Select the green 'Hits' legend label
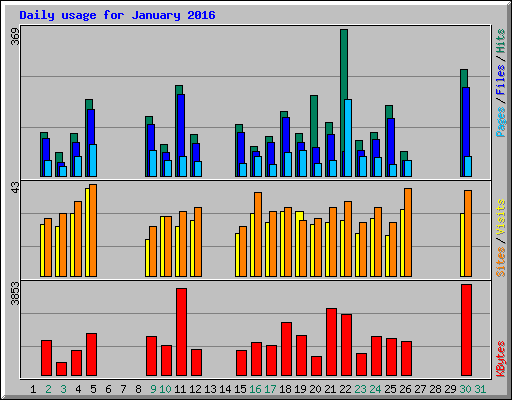This screenshot has height=400, width=512. [501, 41]
